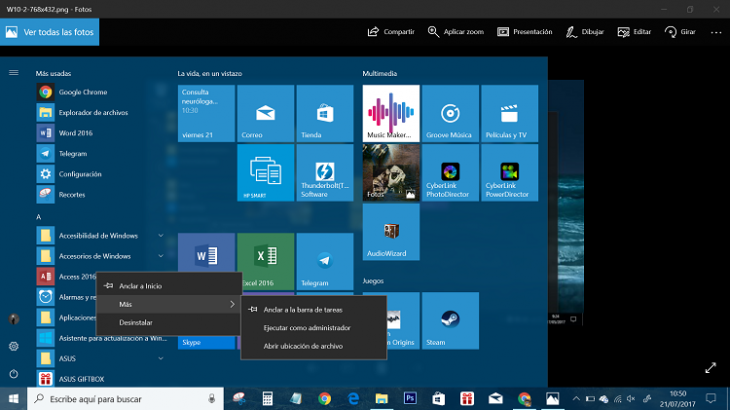Select Anclar a la barra de tareas

click(313, 309)
